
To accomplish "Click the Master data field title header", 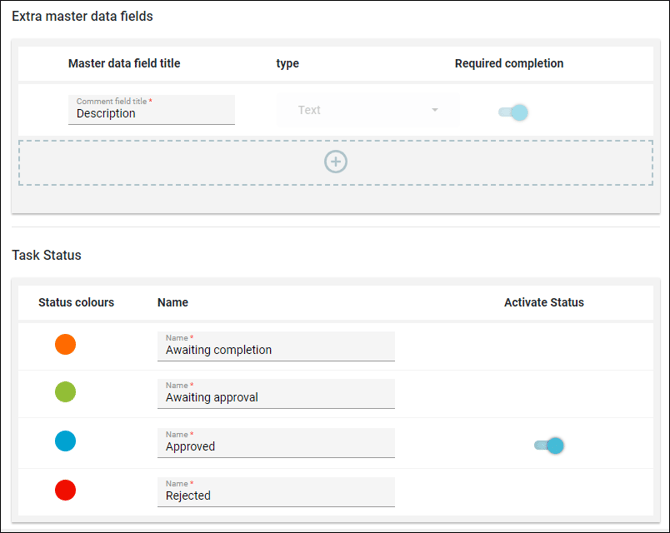I will coord(124,64).
